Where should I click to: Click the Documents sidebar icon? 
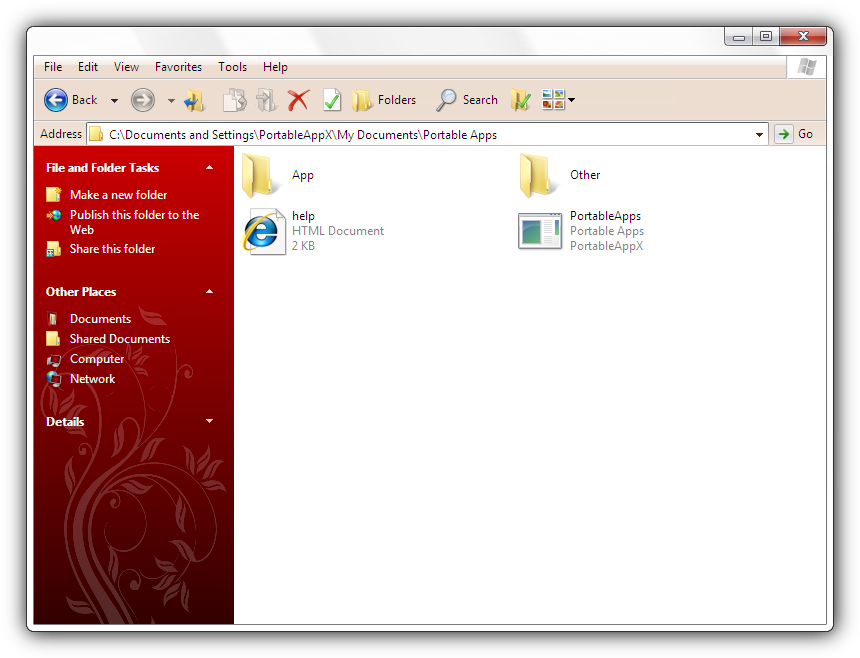pos(53,319)
